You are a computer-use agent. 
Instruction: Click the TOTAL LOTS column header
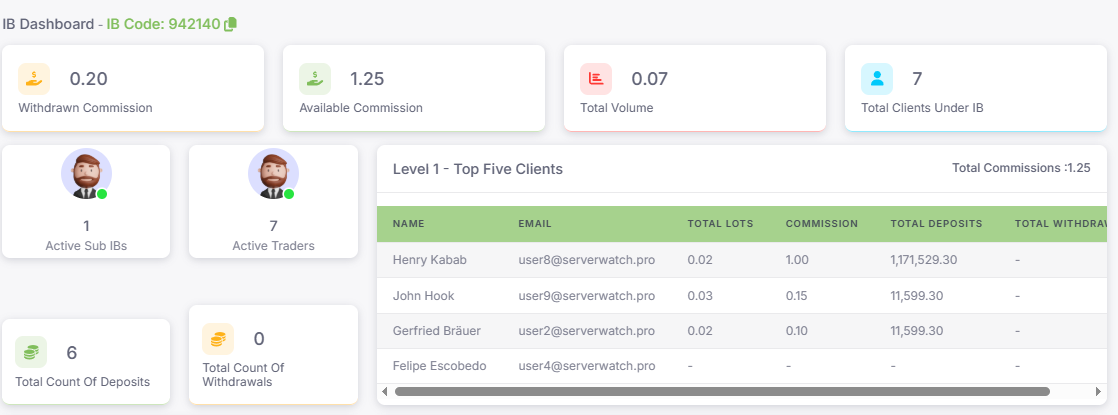click(x=720, y=224)
